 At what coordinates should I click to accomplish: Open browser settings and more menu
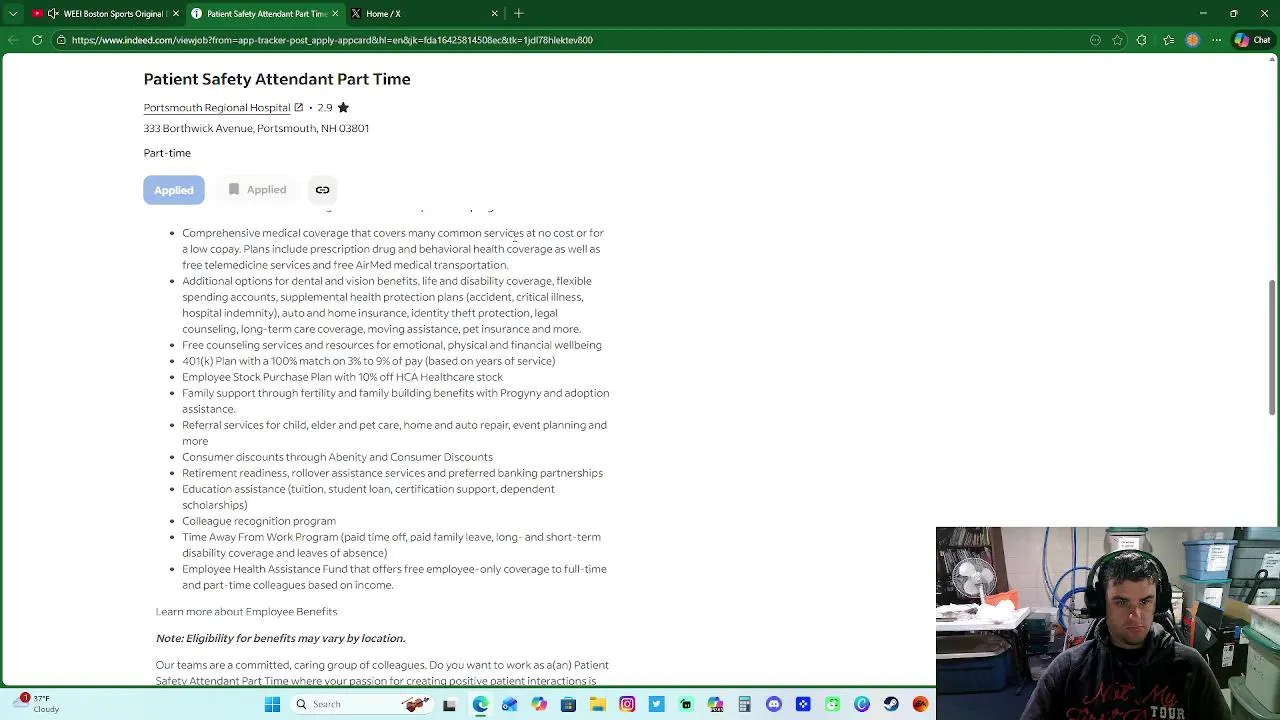pos(1216,40)
